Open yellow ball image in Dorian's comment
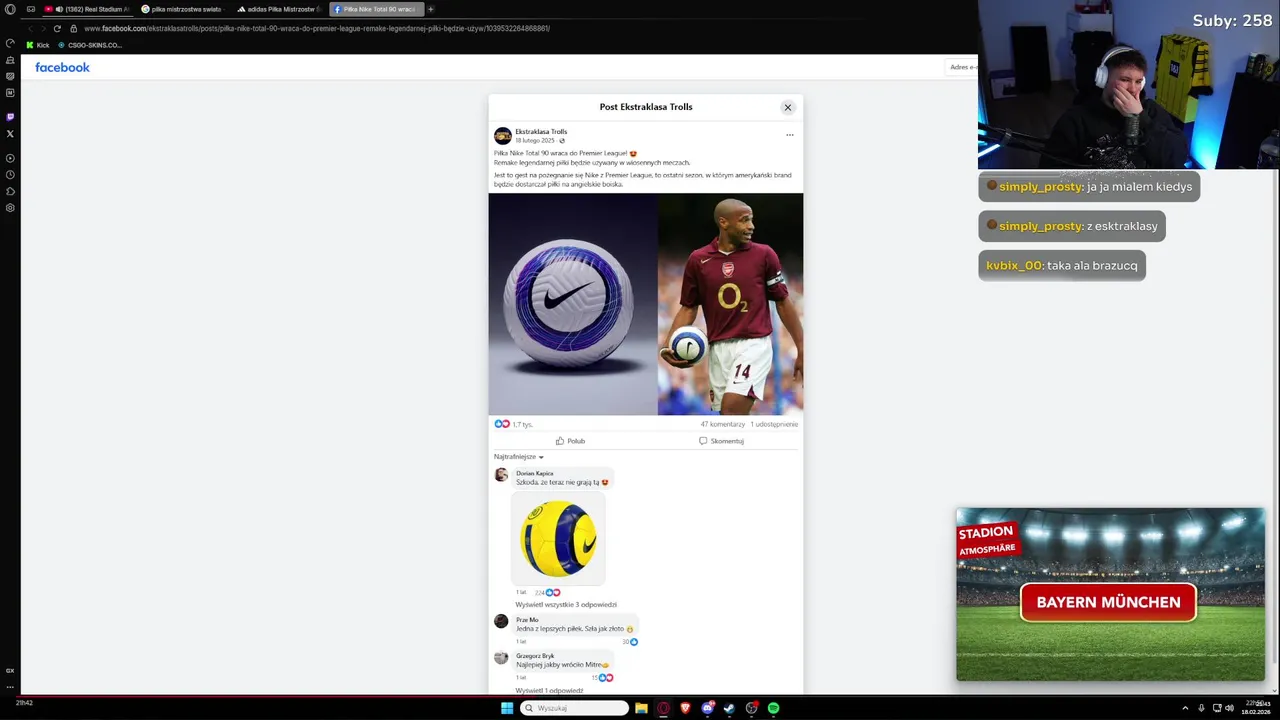The image size is (1280, 720). click(x=558, y=538)
